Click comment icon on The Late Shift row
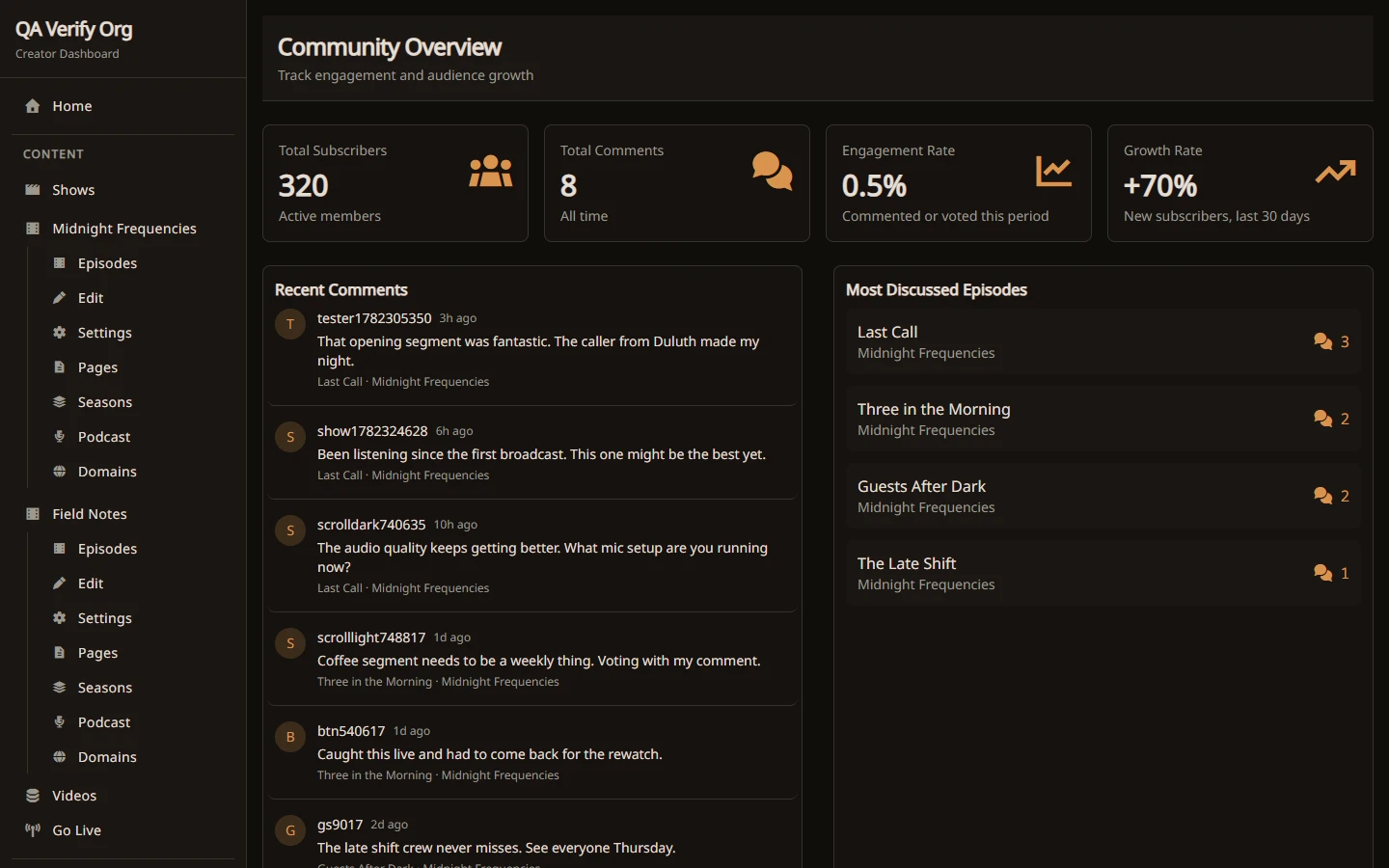The height and width of the screenshot is (868, 1389). [1323, 573]
